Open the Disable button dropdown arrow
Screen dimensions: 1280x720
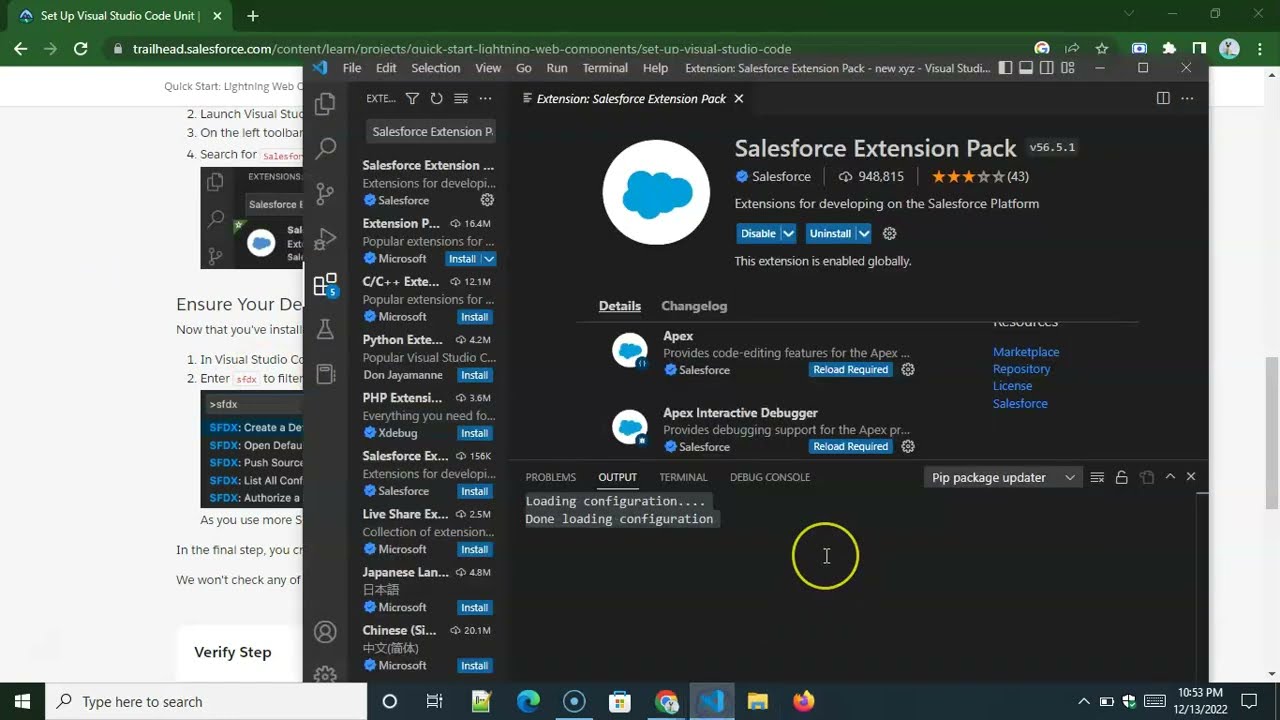[788, 233]
